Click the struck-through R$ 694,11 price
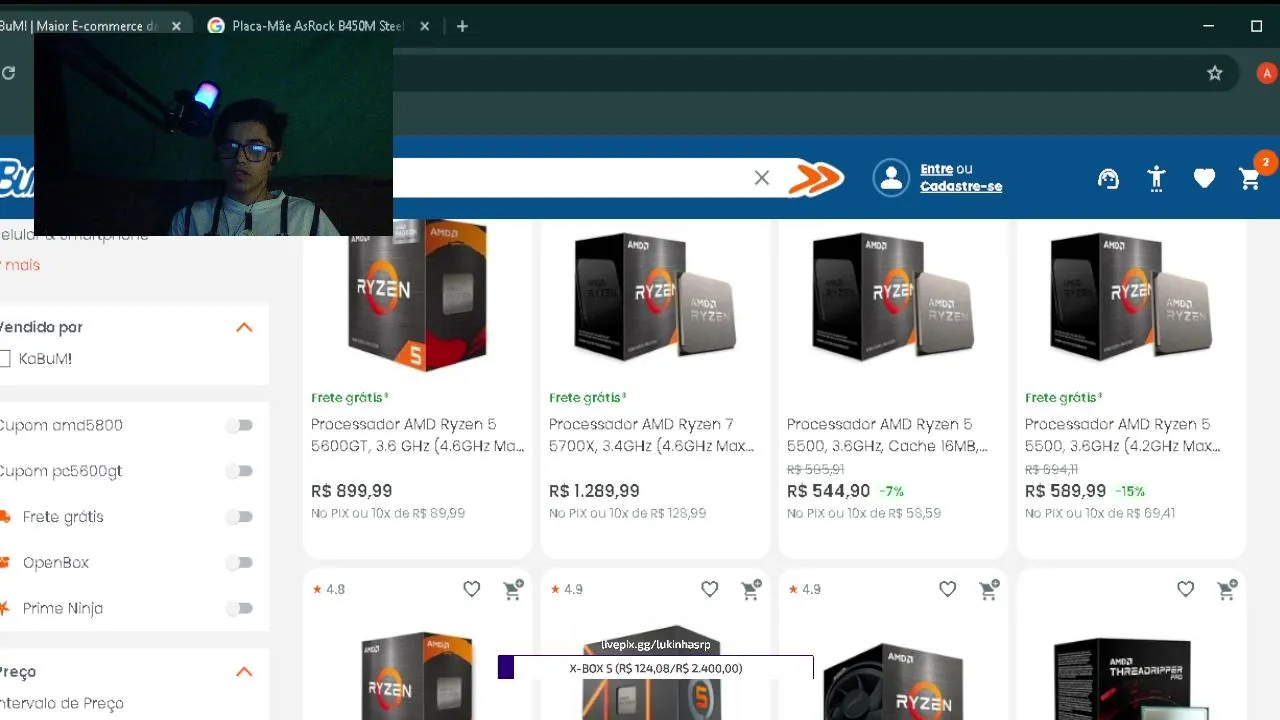 pyautogui.click(x=1051, y=470)
